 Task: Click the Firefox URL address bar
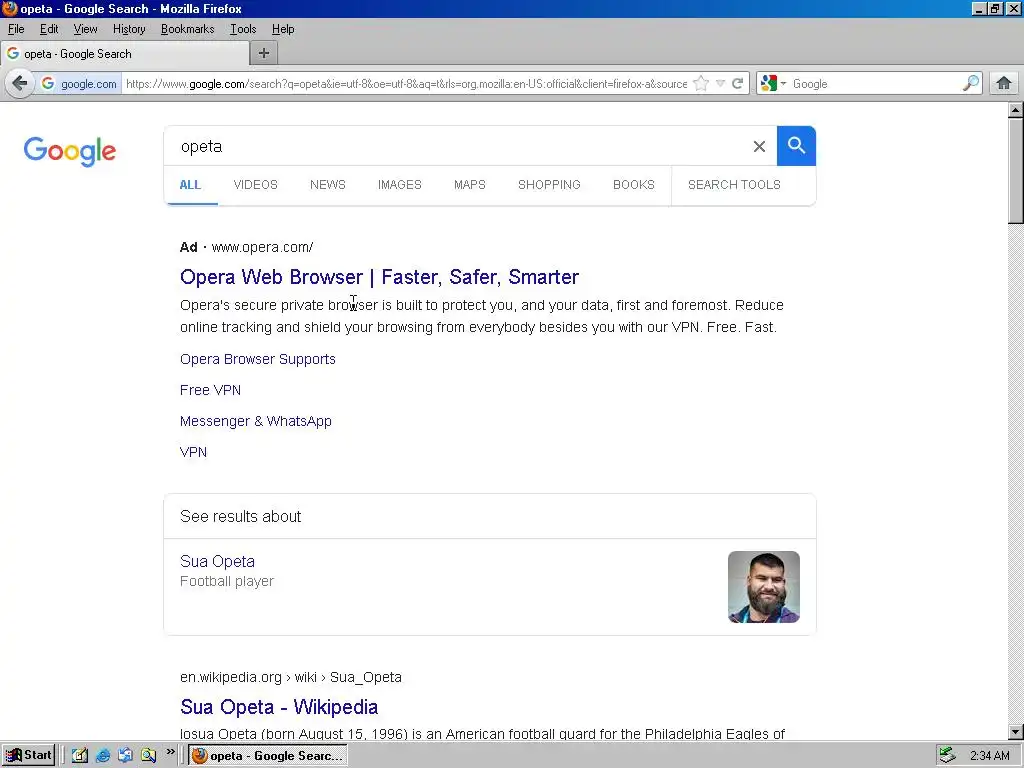[x=406, y=84]
